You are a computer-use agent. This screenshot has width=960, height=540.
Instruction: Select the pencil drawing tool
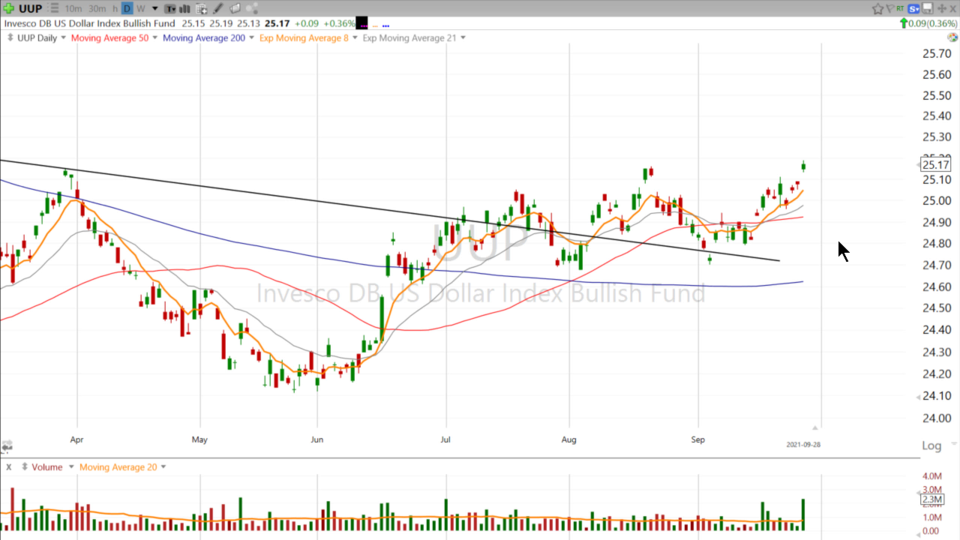click(218, 9)
